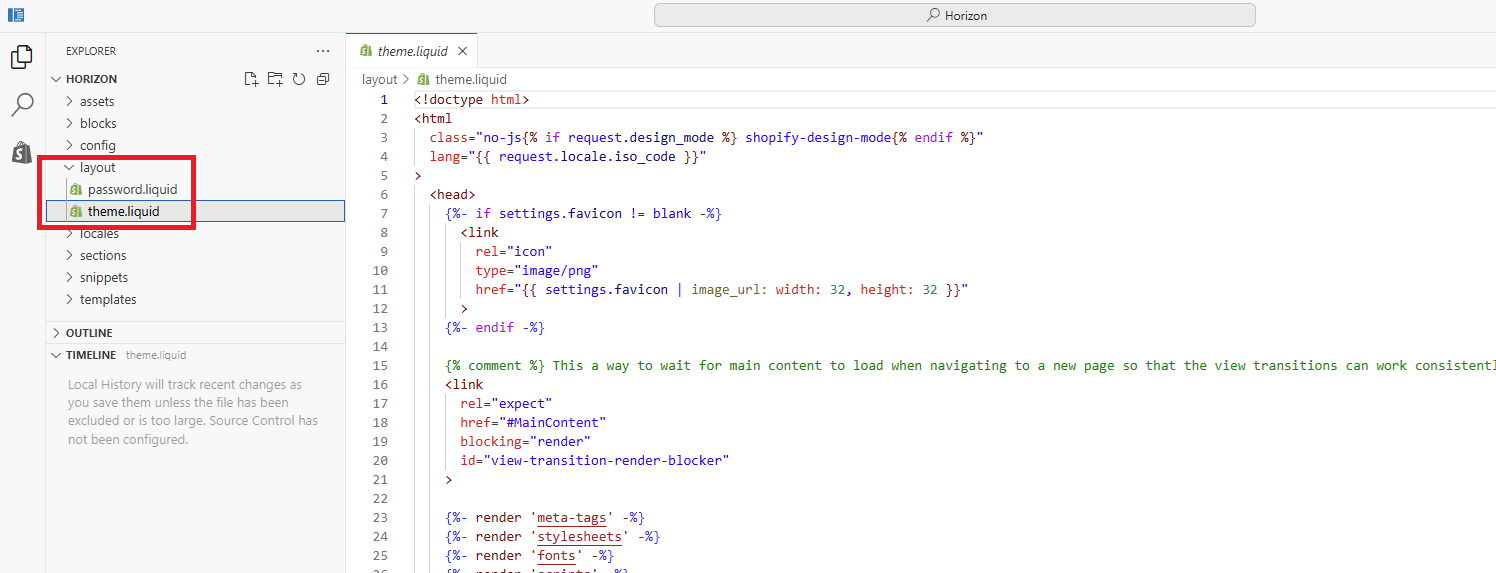Click the Local History message in Timeline
Viewport: 1496px width, 573px height.
point(193,412)
